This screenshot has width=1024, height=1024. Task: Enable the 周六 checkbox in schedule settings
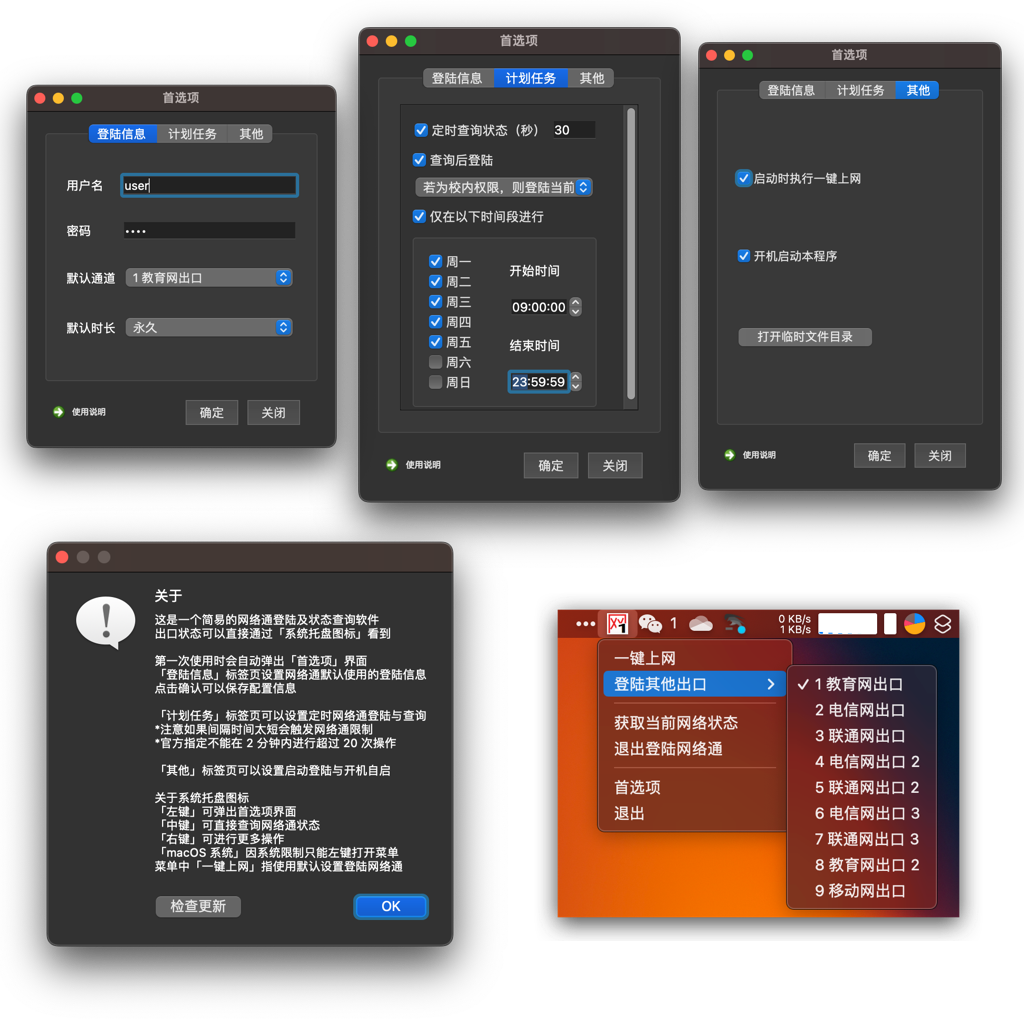click(435, 361)
